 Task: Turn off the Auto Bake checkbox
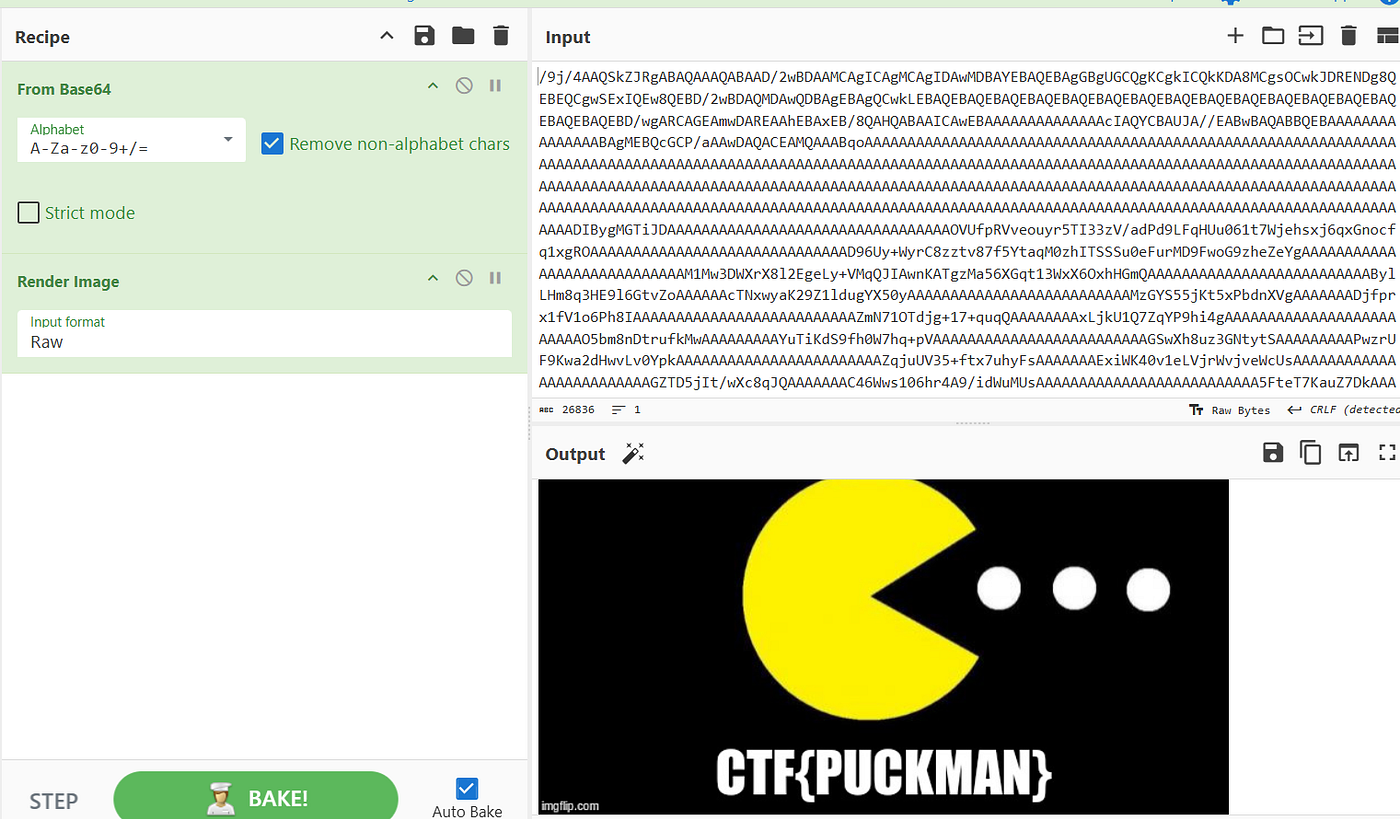(467, 788)
